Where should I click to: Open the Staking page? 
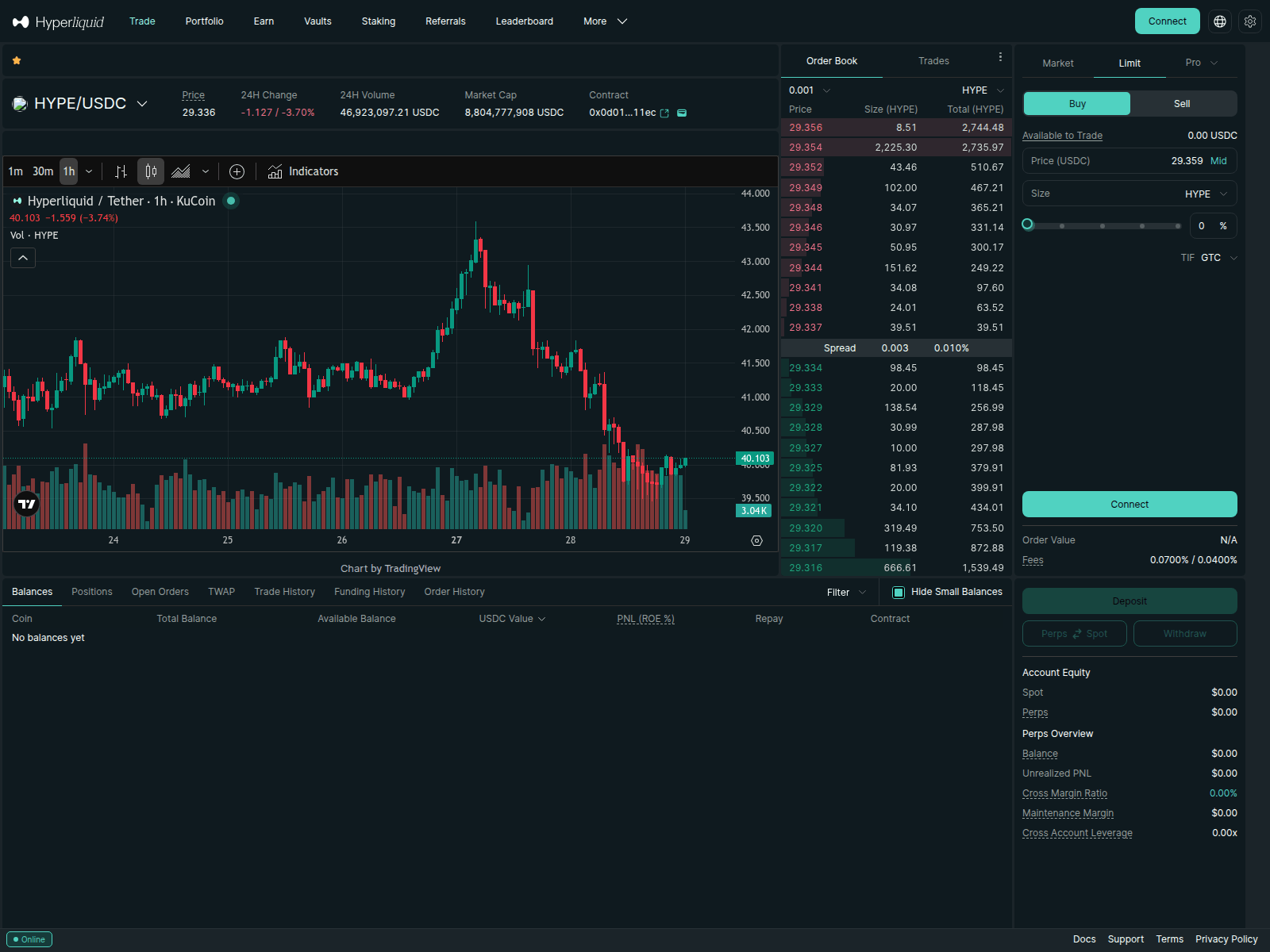pos(379,21)
